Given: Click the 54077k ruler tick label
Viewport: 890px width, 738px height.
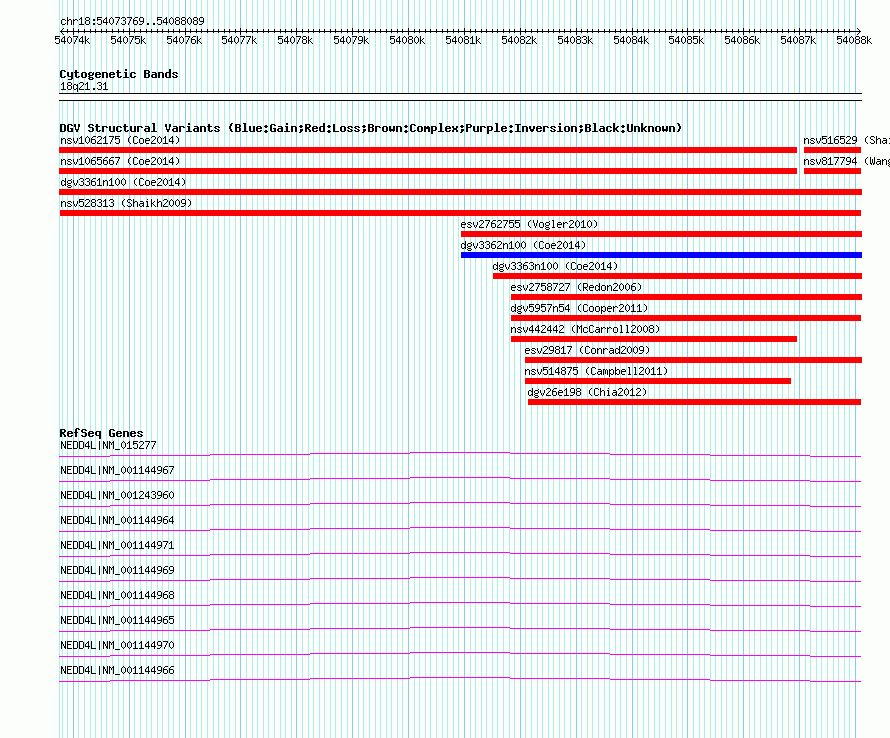Looking at the screenshot, I should (x=239, y=40).
